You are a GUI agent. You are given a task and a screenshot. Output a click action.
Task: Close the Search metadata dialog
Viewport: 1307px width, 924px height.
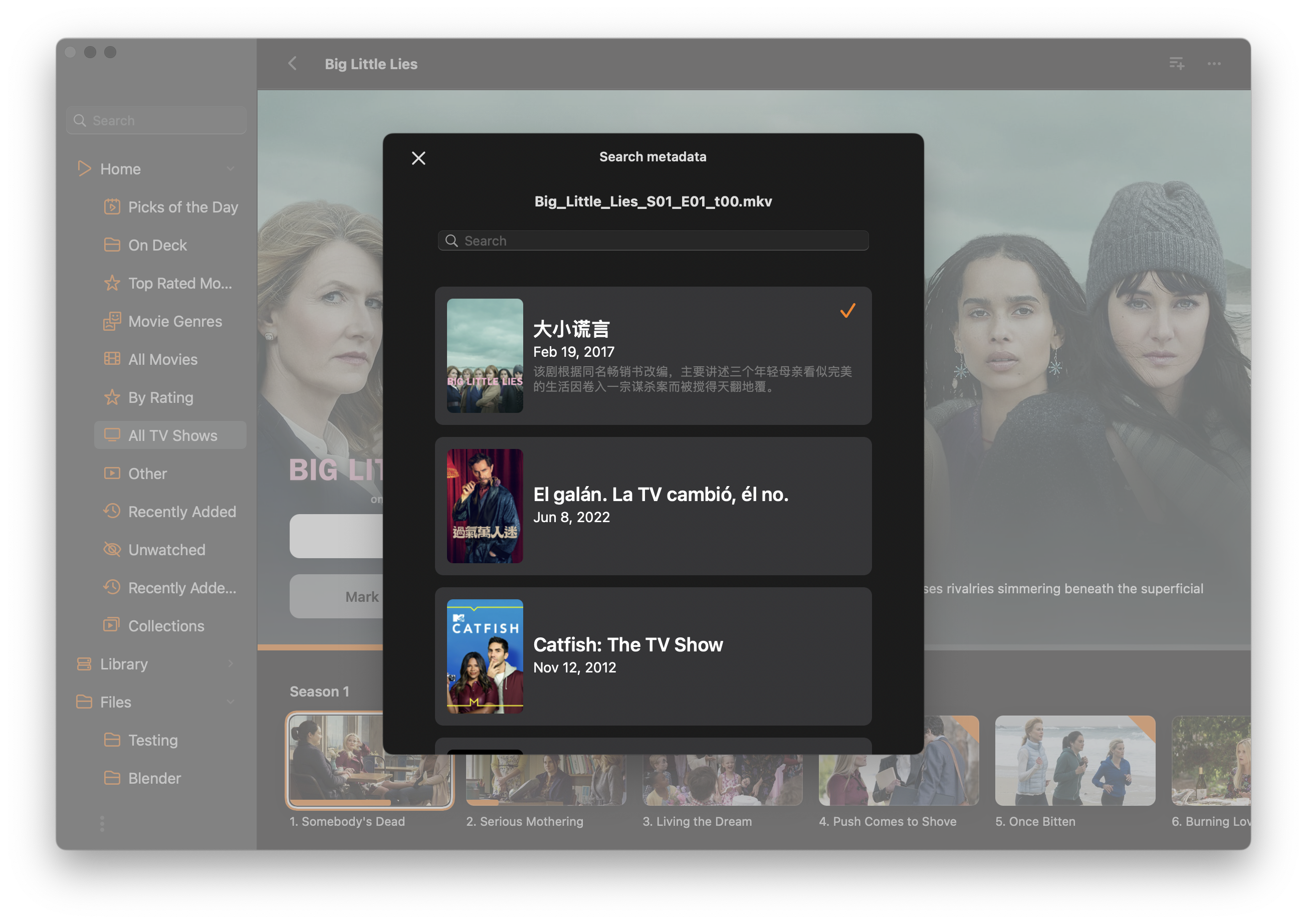tap(418, 158)
